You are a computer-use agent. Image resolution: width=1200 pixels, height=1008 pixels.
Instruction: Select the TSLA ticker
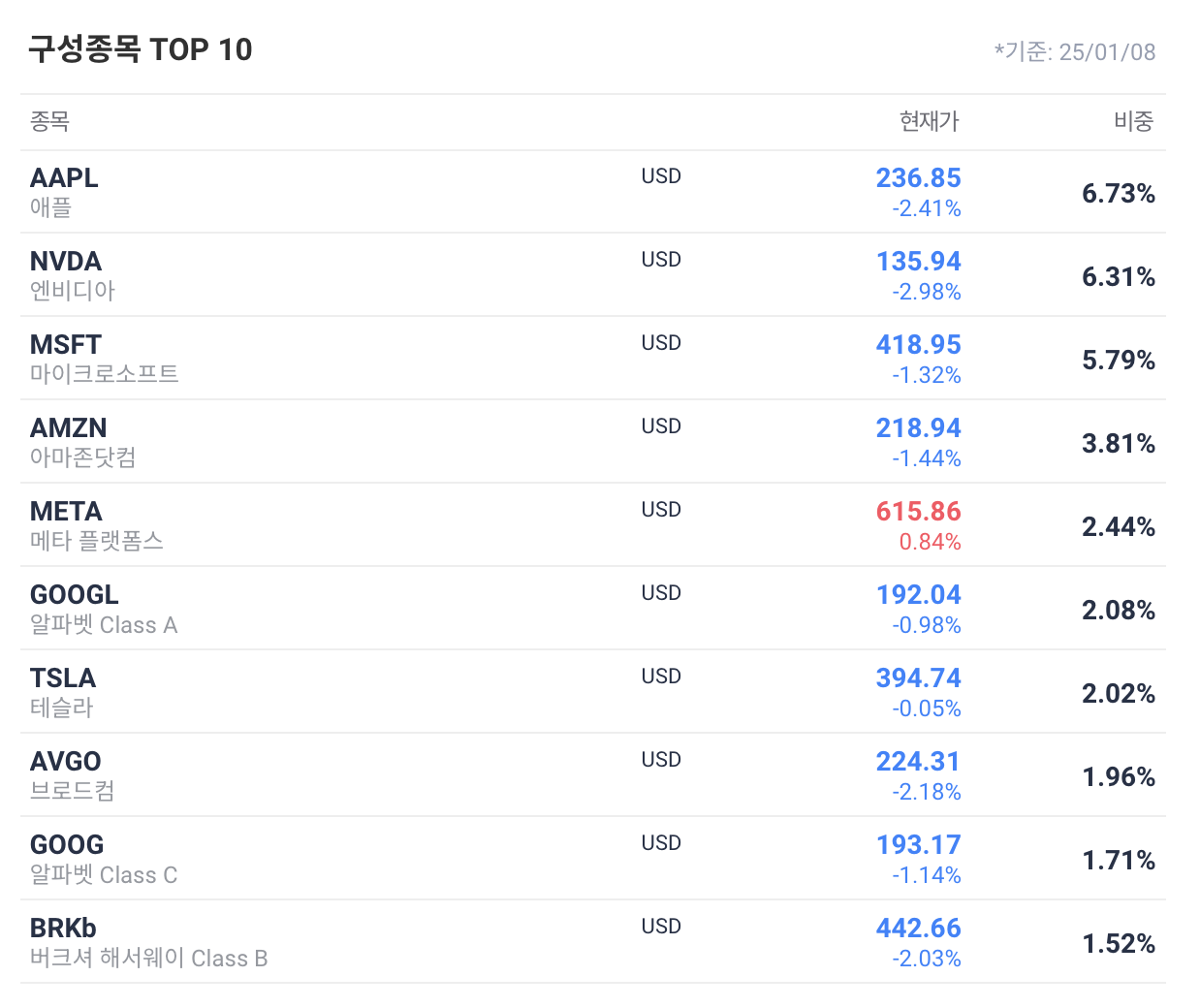click(63, 677)
